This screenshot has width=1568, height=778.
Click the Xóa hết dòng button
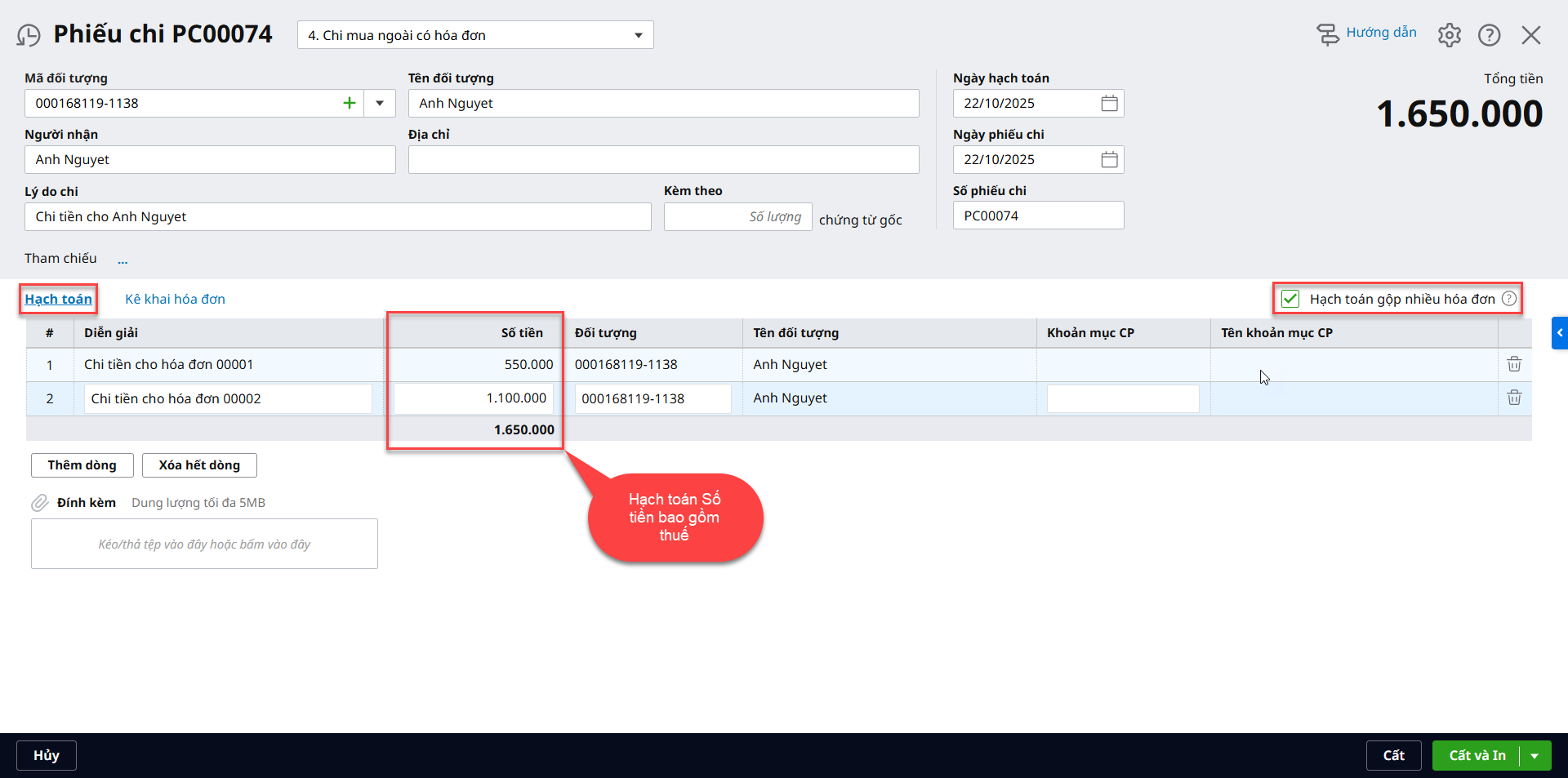pyautogui.click(x=199, y=465)
